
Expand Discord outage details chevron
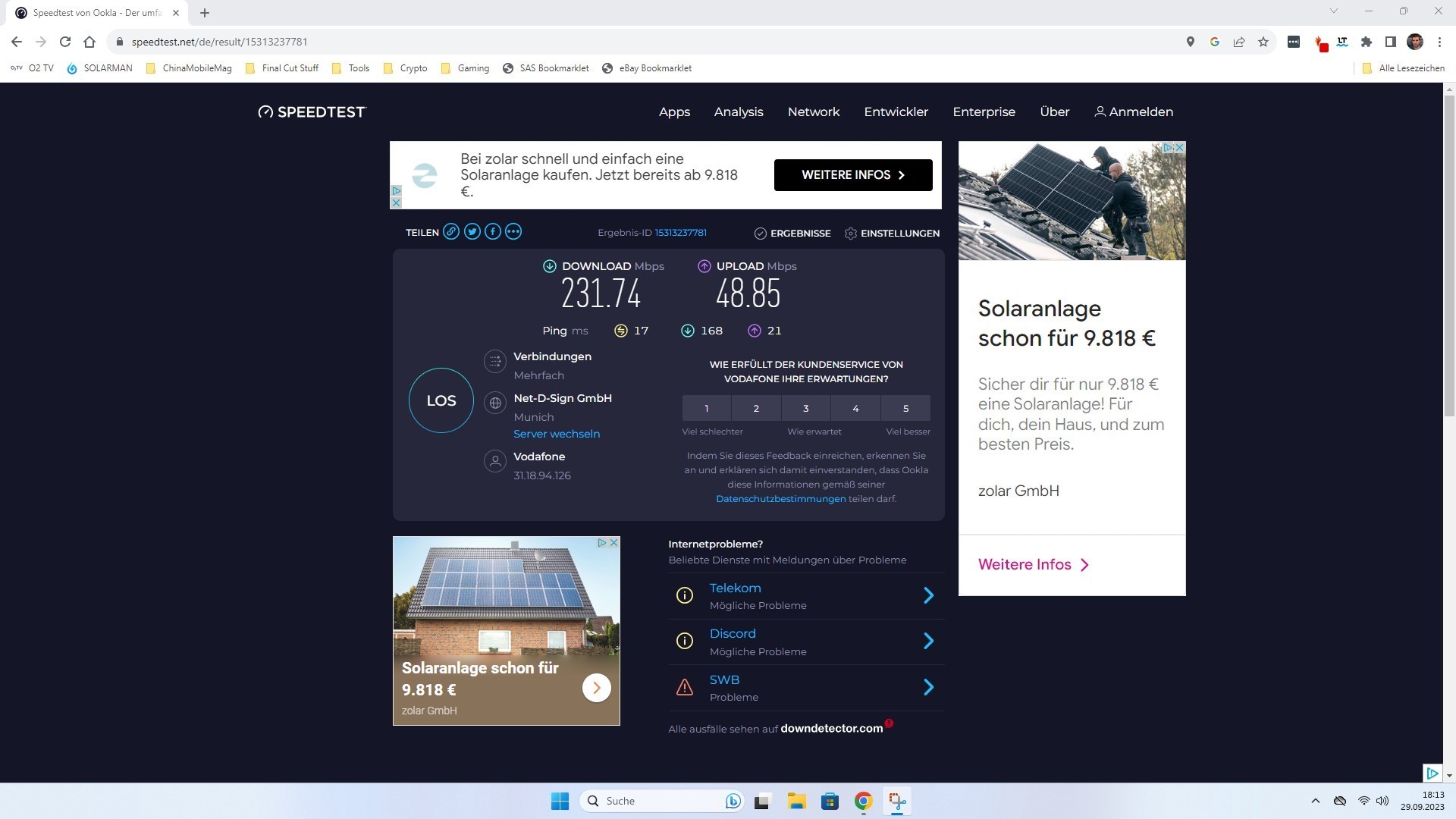[x=929, y=642]
